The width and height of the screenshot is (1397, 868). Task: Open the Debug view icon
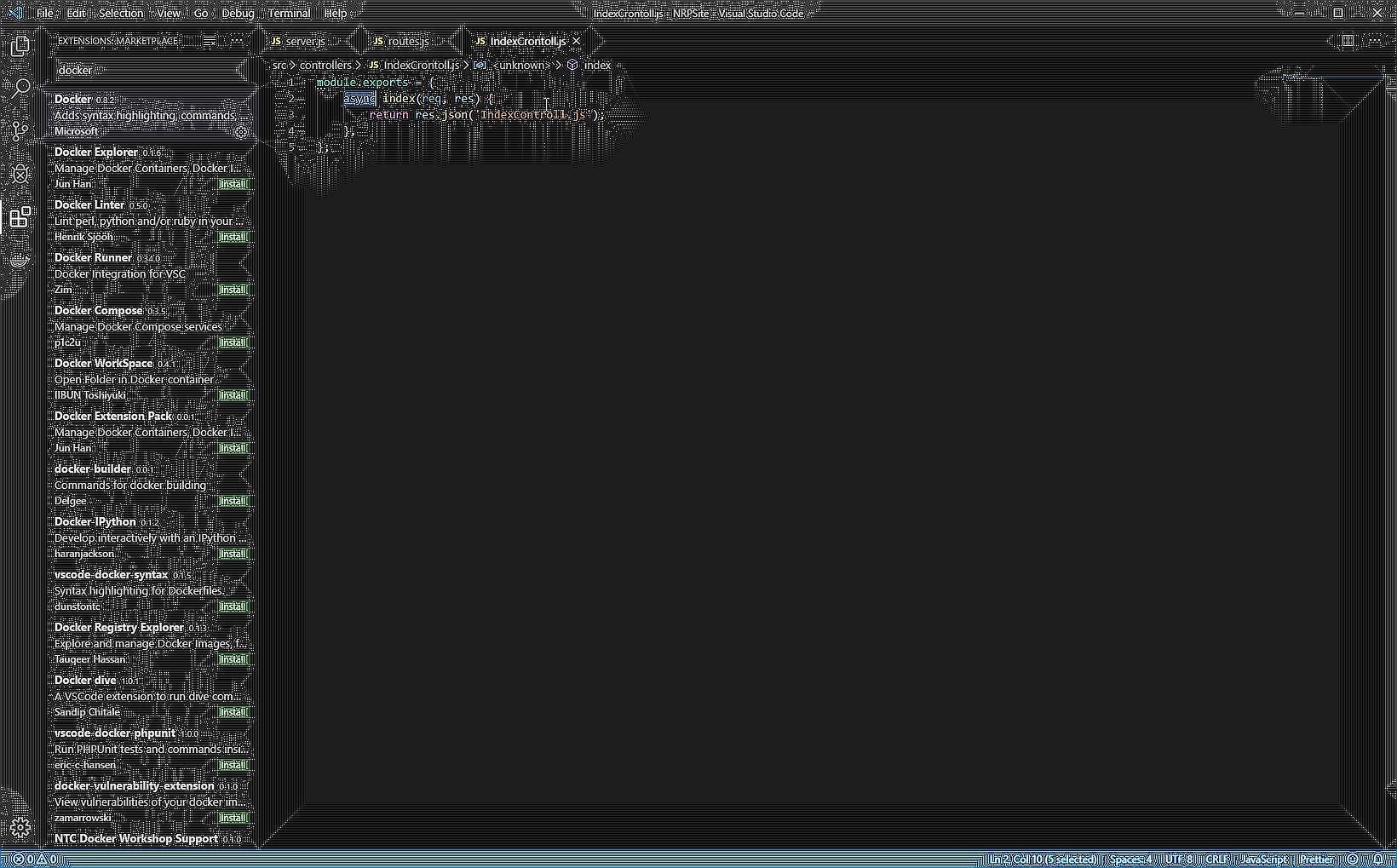pyautogui.click(x=20, y=174)
